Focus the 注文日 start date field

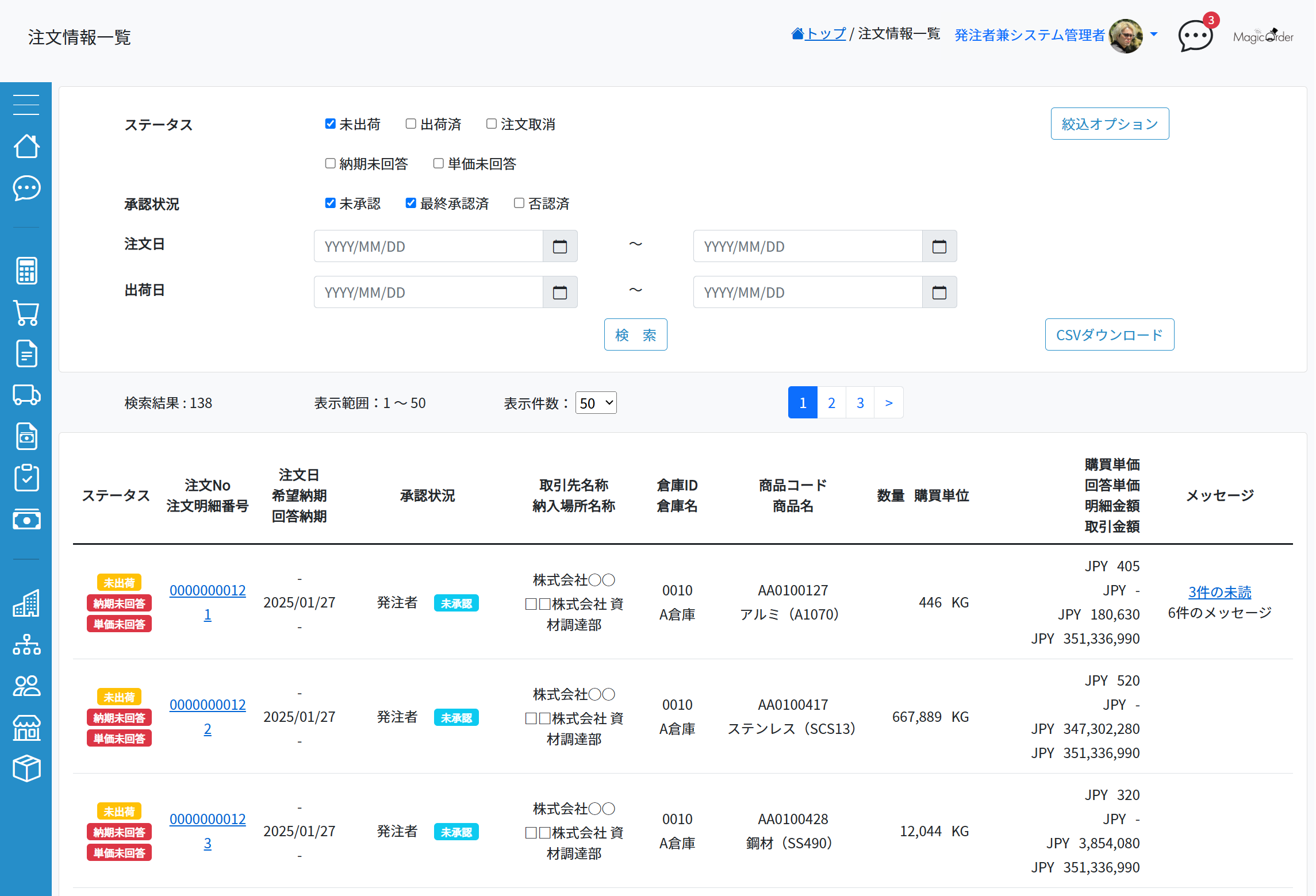428,246
